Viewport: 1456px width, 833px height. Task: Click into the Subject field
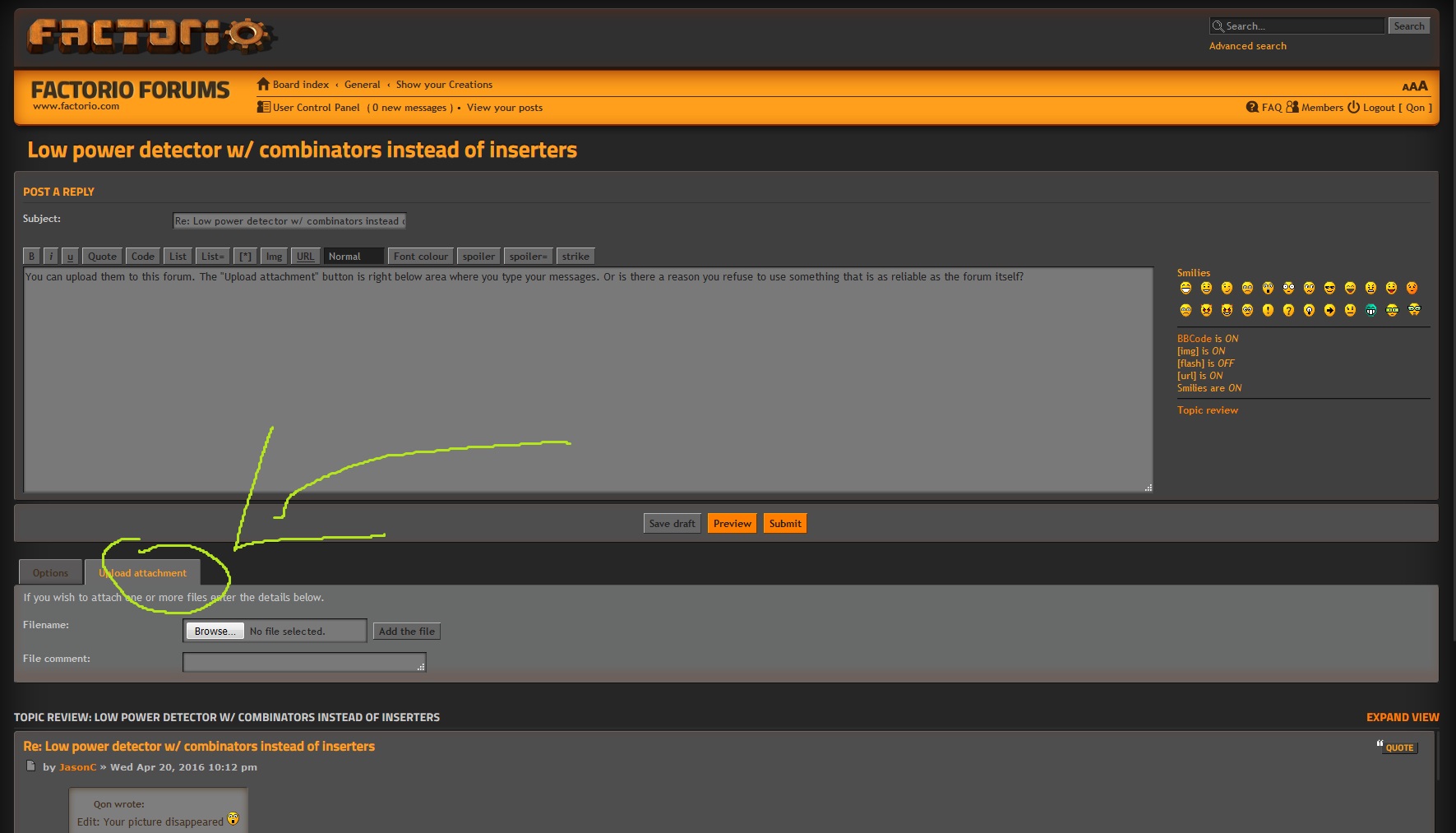pyautogui.click(x=289, y=221)
